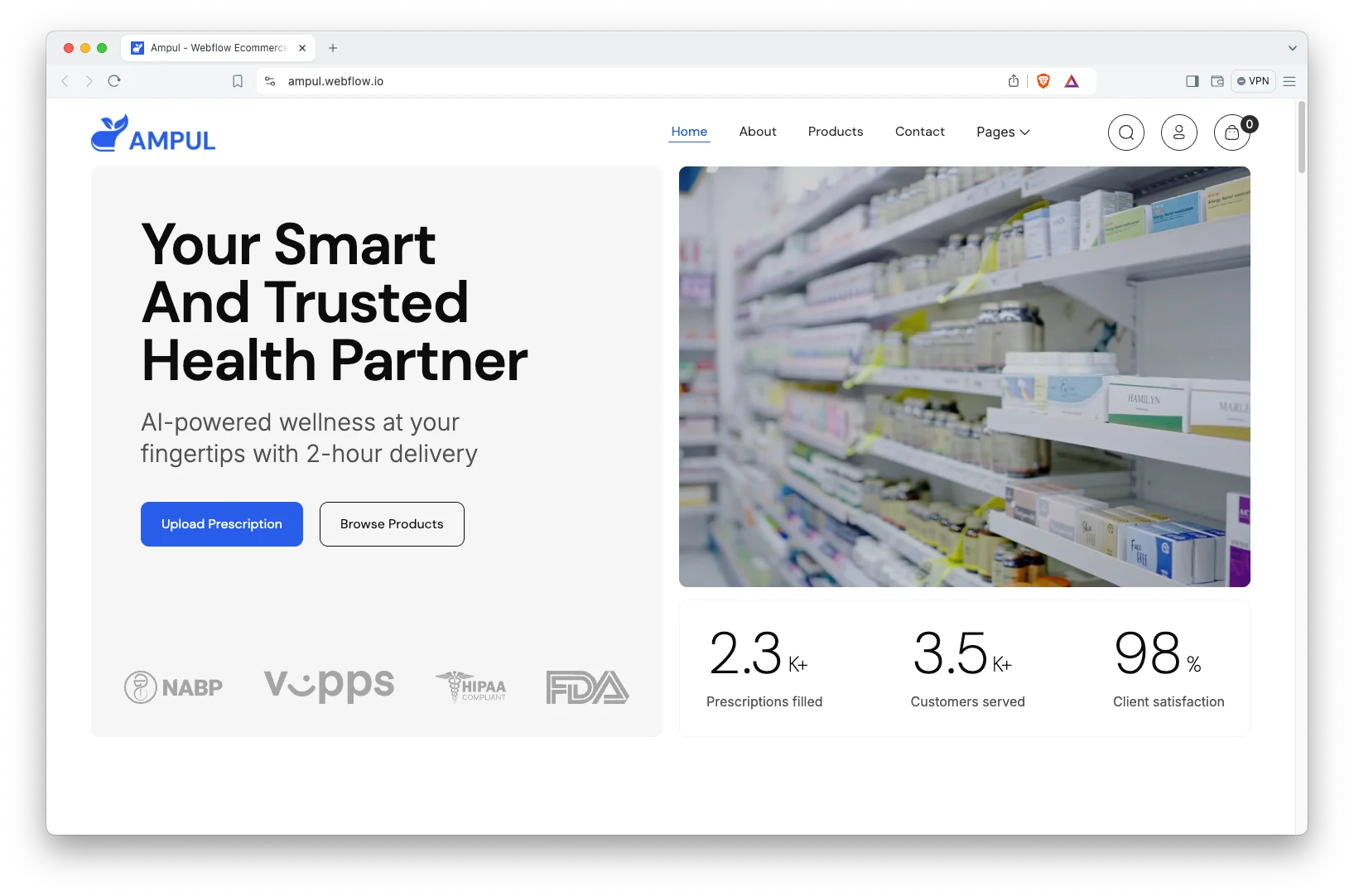Image resolution: width=1354 pixels, height=896 pixels.
Task: Open the site search icon
Action: point(1125,132)
